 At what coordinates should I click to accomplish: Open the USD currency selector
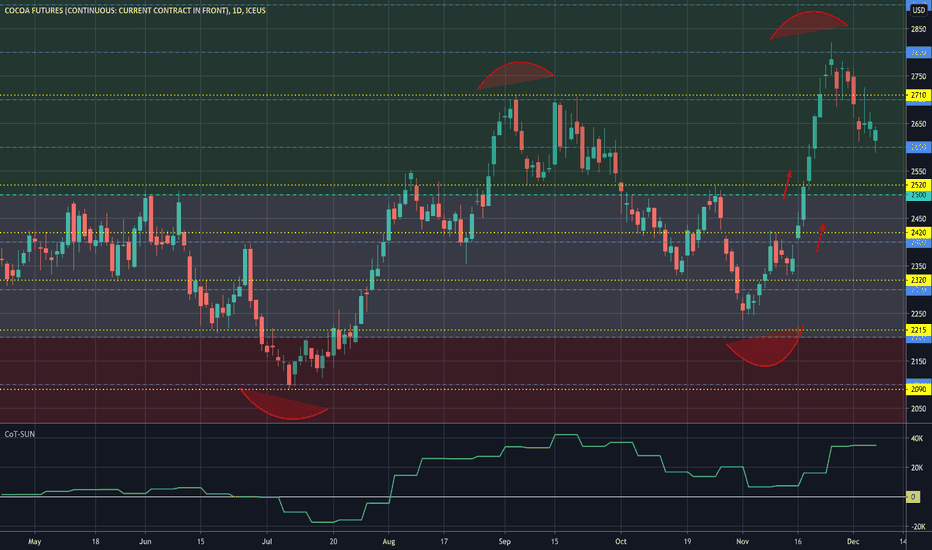[x=918, y=10]
